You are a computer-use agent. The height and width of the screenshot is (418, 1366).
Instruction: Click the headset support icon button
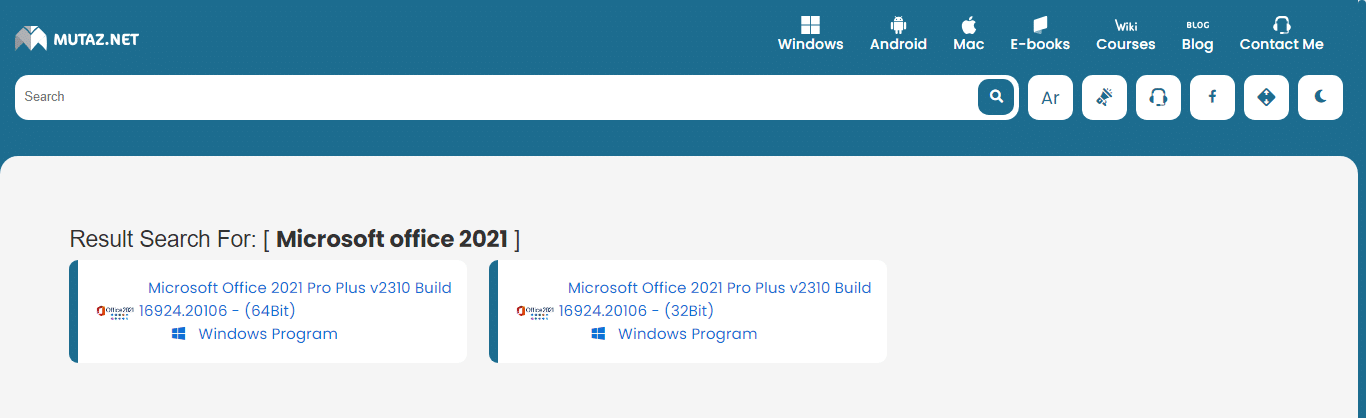point(1158,97)
